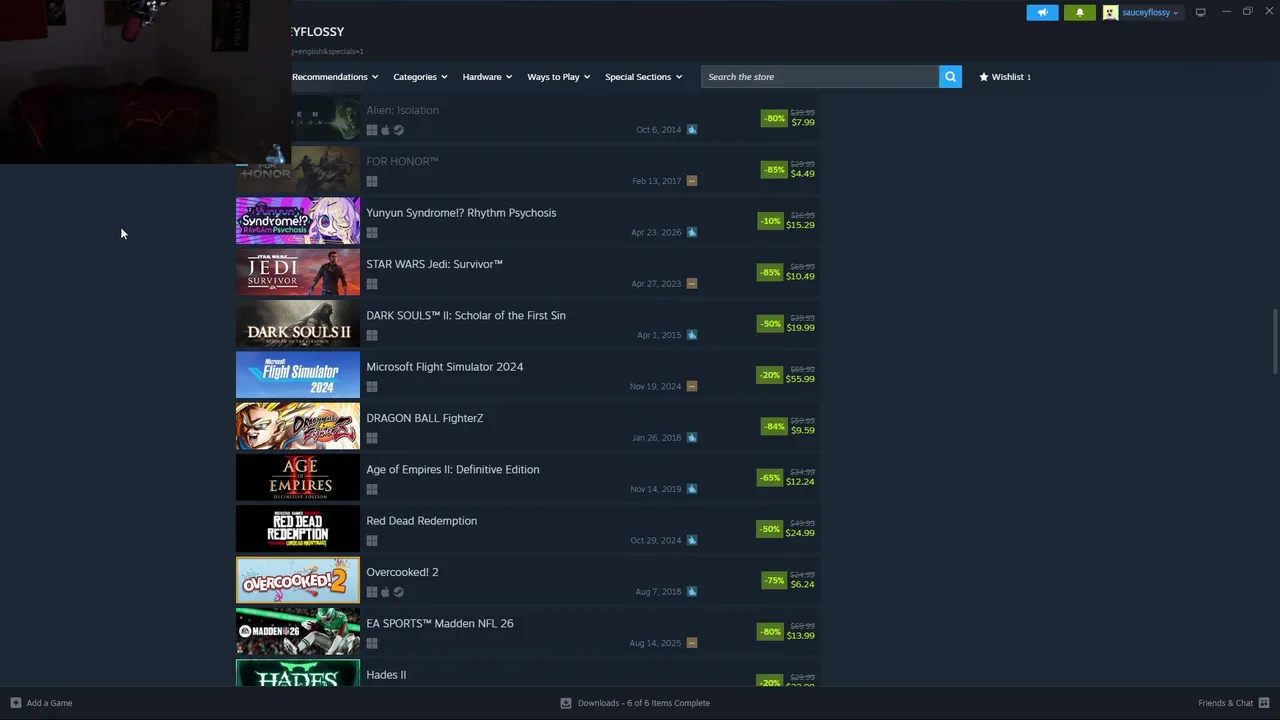Click Alien: Isolation SteamOS platform icon
This screenshot has height=720, width=1280.
pyautogui.click(x=398, y=130)
